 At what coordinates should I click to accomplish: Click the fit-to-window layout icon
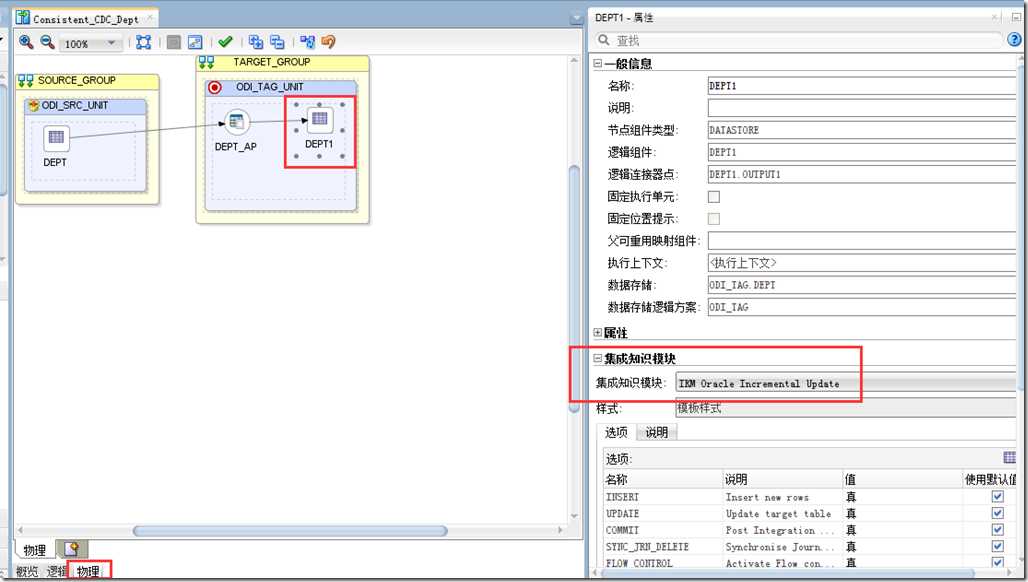click(144, 43)
